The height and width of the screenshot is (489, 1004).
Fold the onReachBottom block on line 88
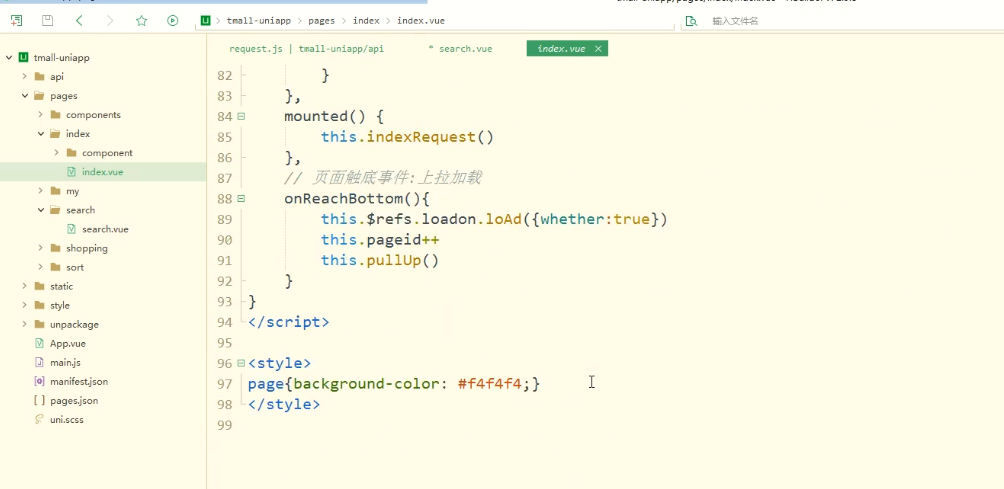[241, 198]
